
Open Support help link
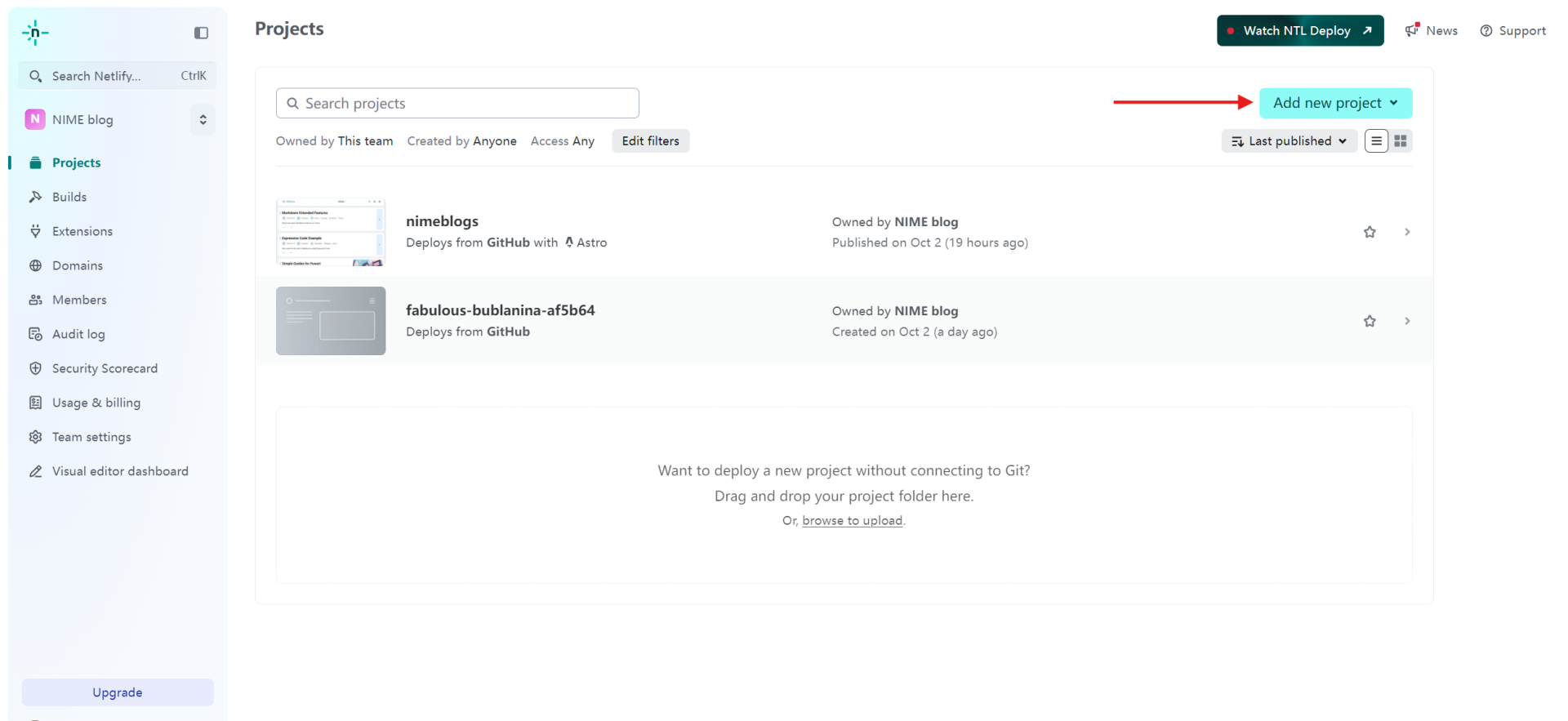click(x=1512, y=31)
